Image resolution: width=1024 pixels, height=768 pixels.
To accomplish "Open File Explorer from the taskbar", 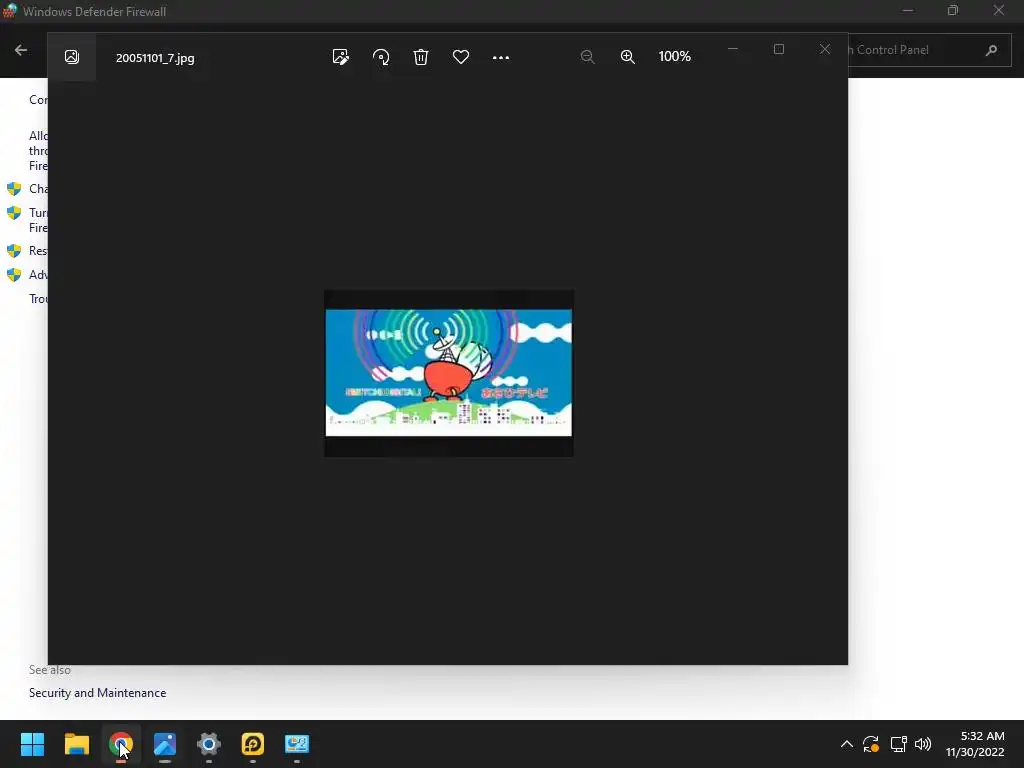I will pyautogui.click(x=76, y=744).
